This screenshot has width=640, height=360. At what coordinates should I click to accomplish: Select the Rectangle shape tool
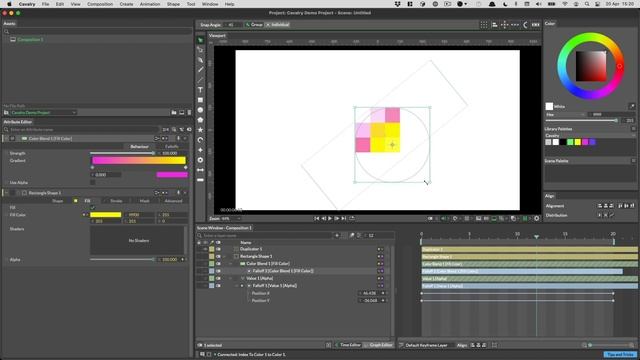tap(200, 100)
